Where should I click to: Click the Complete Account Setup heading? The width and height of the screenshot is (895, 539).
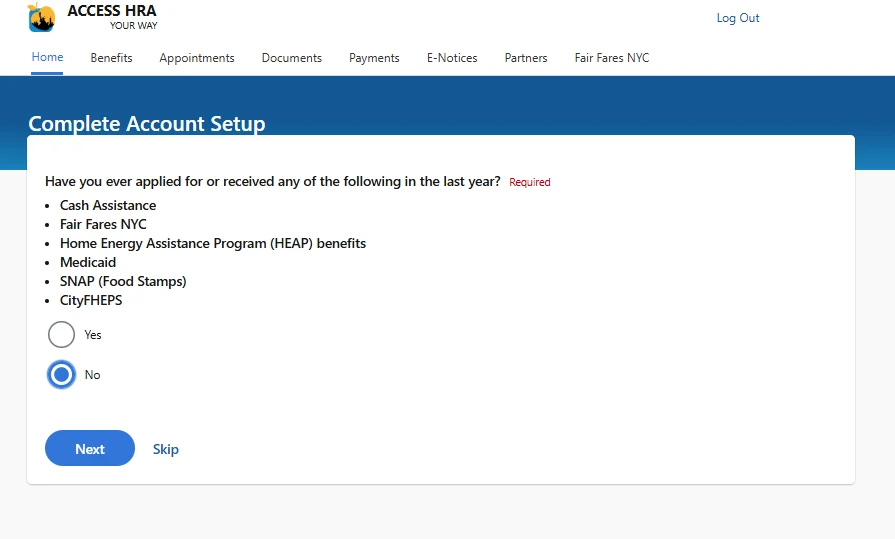pyautogui.click(x=147, y=123)
